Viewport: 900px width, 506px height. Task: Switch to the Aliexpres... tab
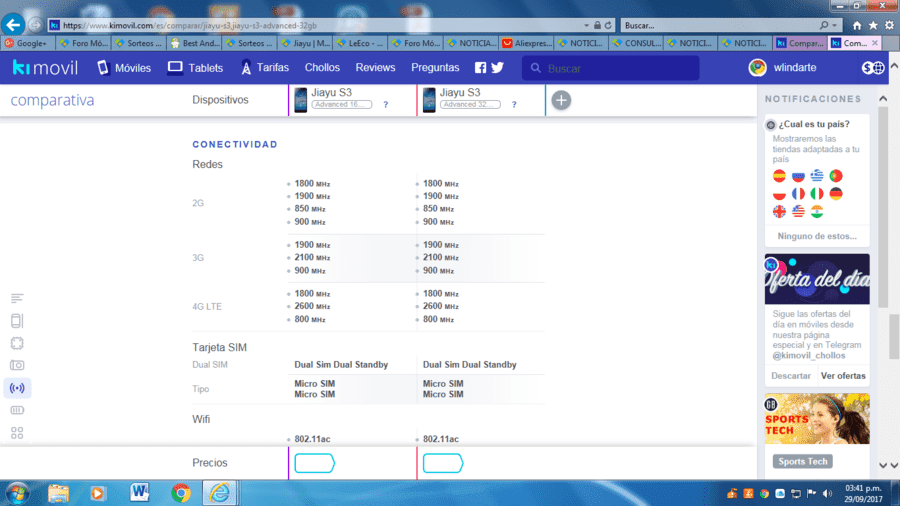pos(527,43)
